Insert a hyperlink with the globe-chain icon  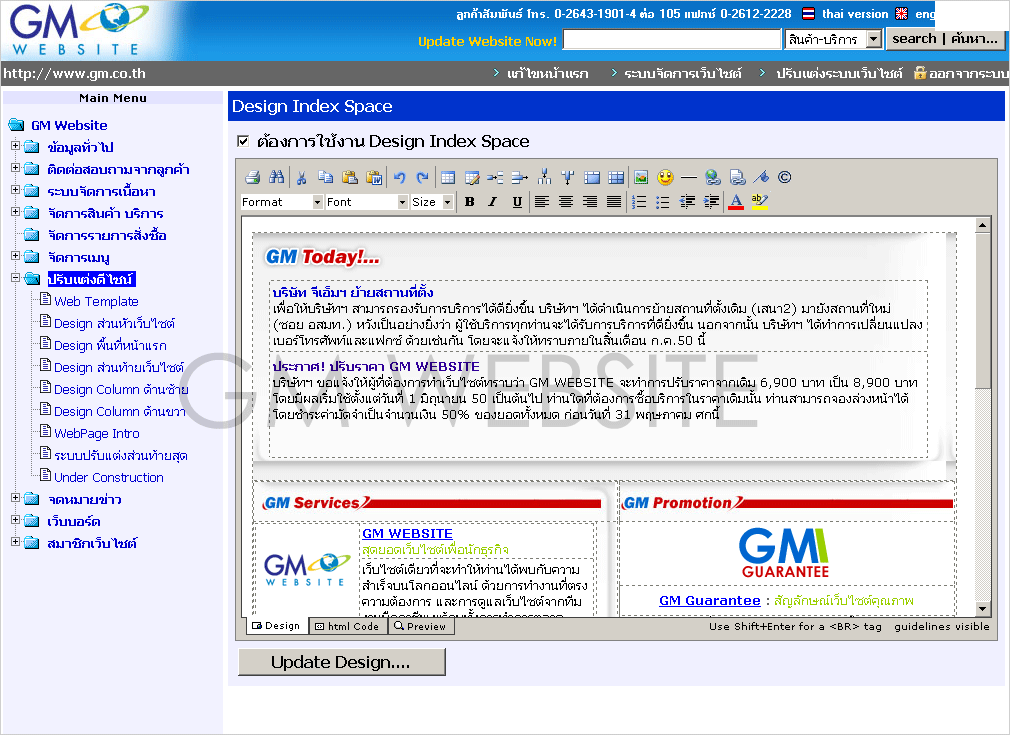[x=712, y=177]
